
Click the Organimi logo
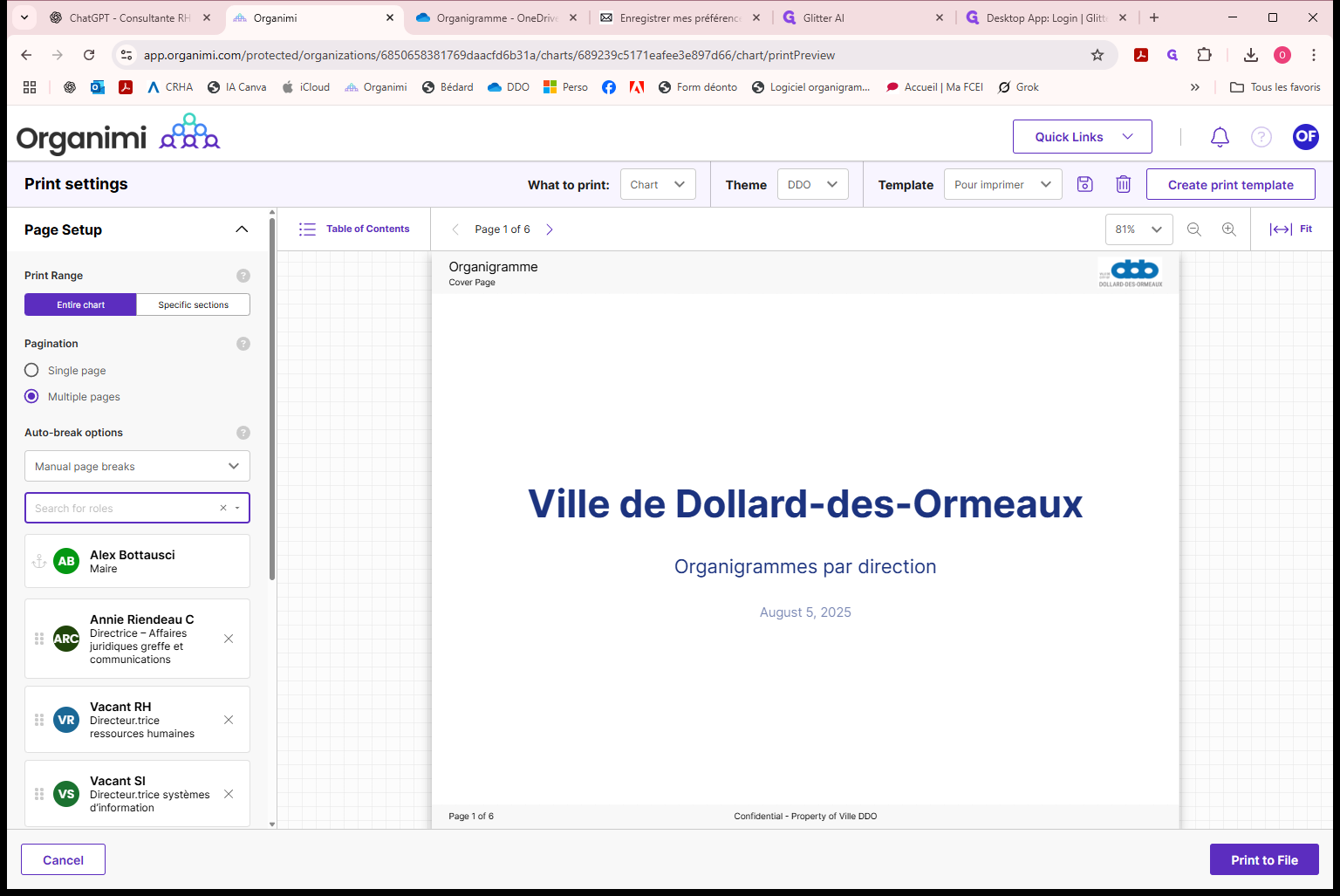118,134
